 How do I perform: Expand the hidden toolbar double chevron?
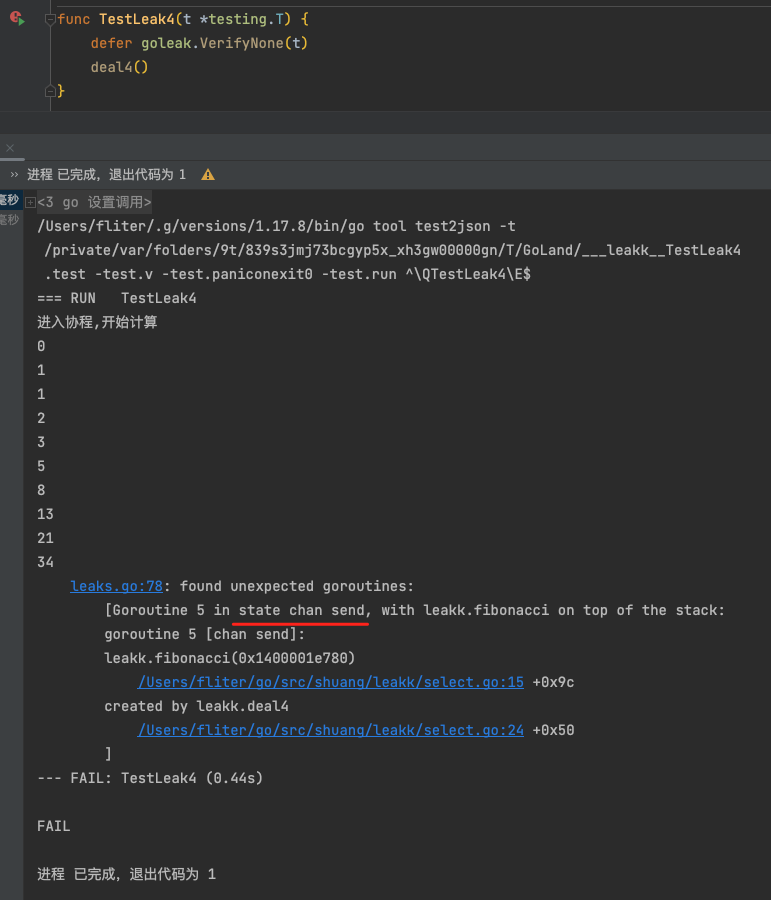pyautogui.click(x=14, y=174)
